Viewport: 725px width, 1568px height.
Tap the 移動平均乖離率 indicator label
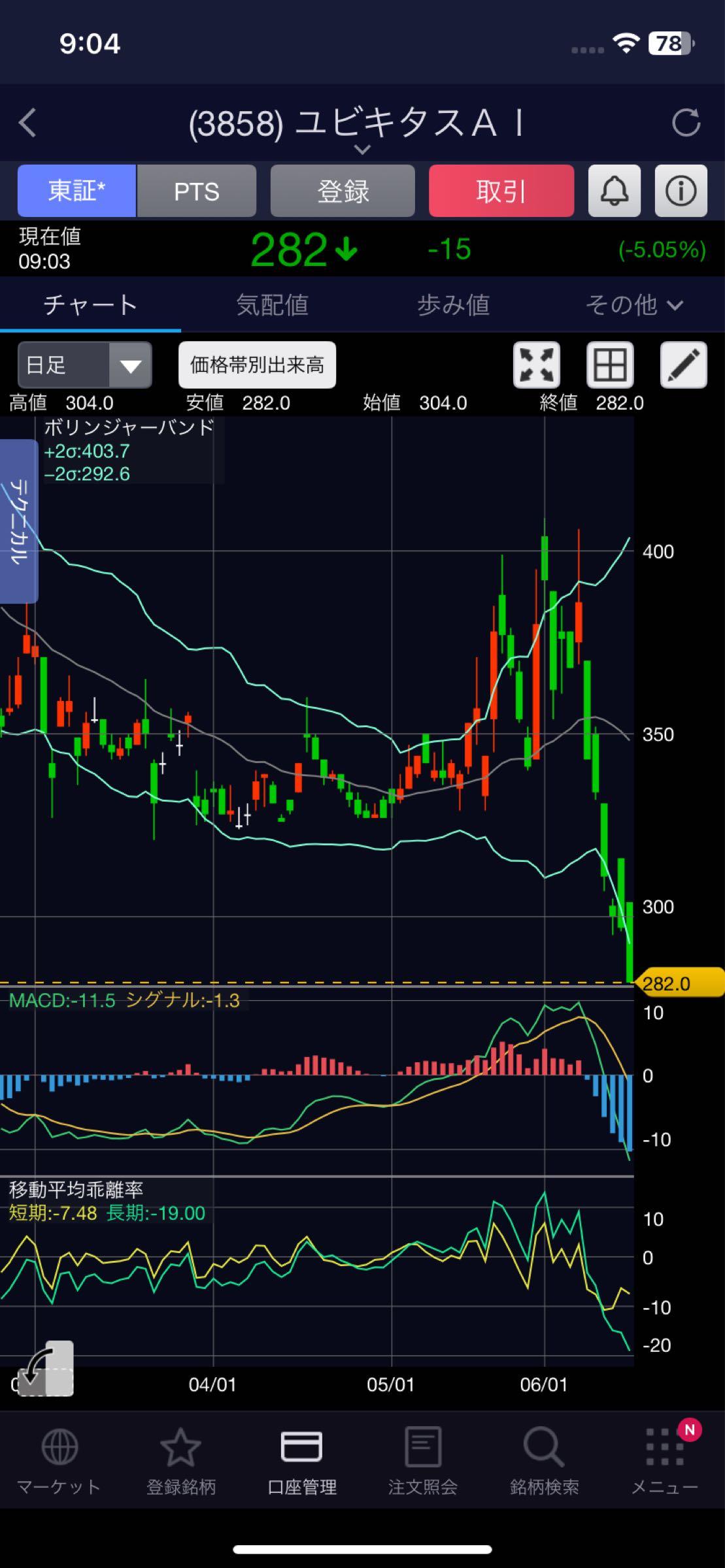pyautogui.click(x=76, y=1190)
